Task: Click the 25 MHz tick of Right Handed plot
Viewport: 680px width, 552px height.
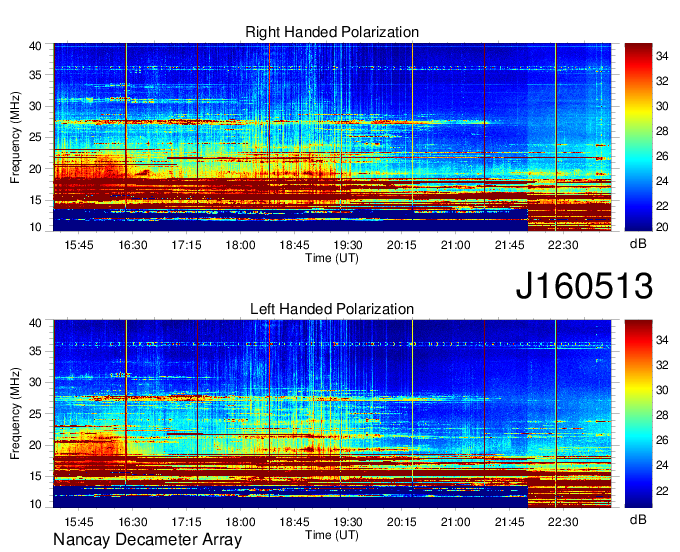Action: 35,137
